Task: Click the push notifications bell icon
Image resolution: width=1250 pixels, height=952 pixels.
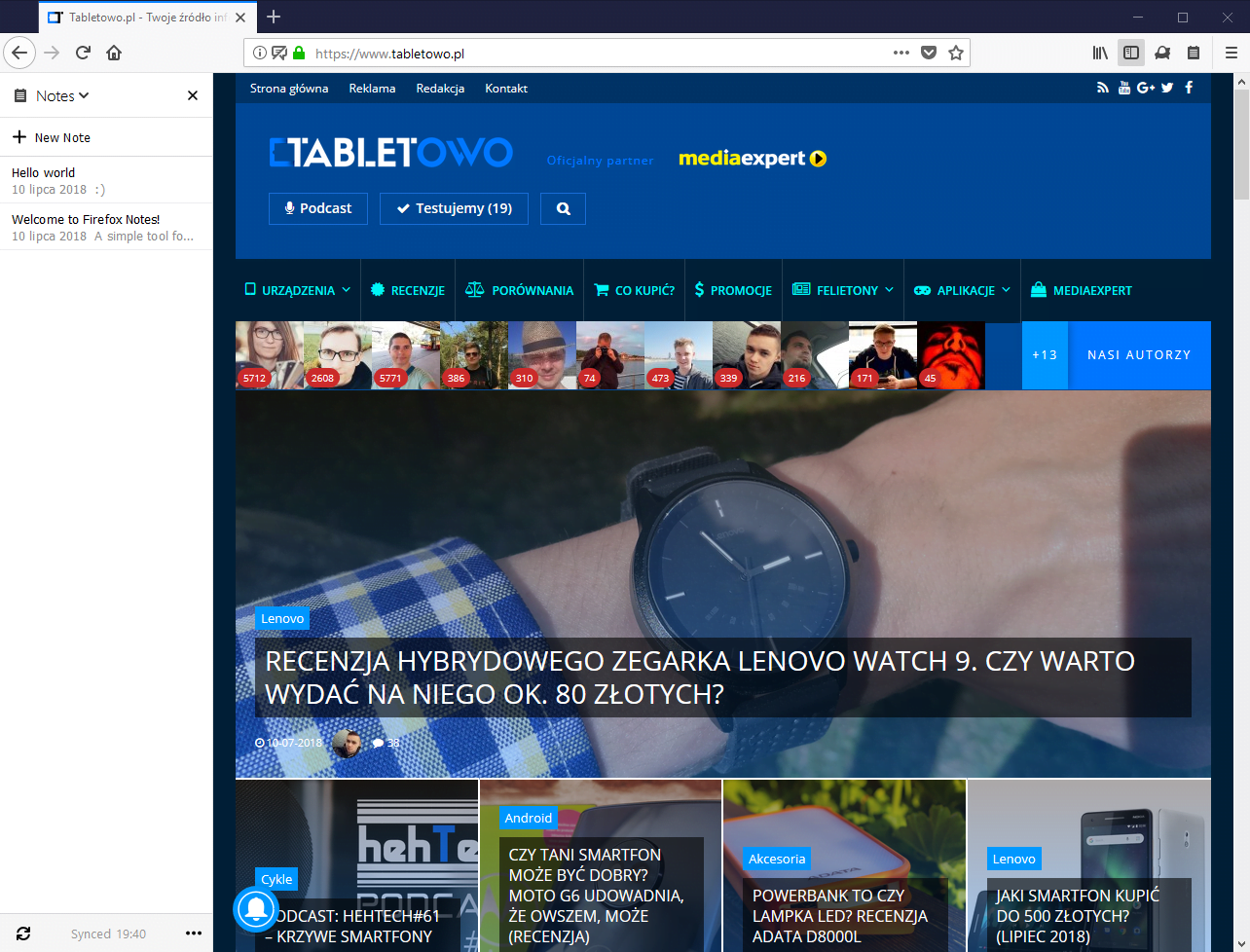Action: [257, 908]
